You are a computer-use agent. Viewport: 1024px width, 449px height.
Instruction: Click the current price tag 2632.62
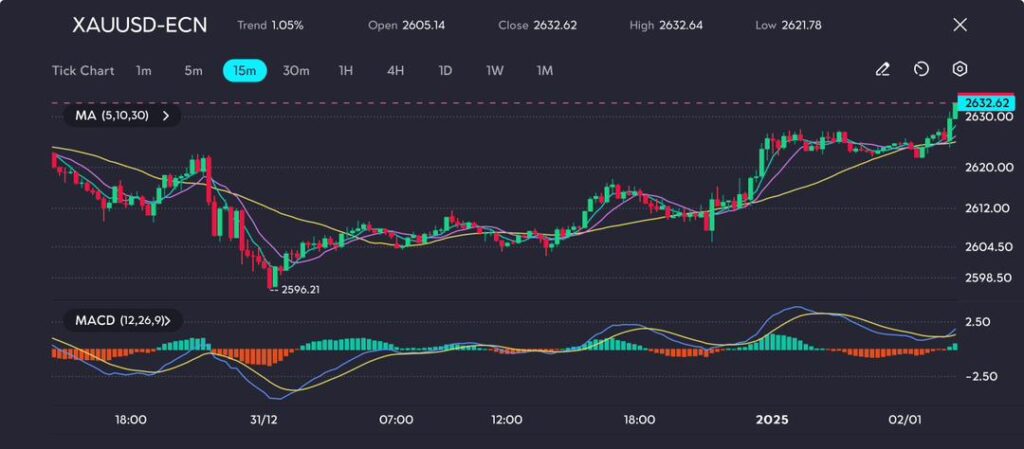(x=985, y=103)
